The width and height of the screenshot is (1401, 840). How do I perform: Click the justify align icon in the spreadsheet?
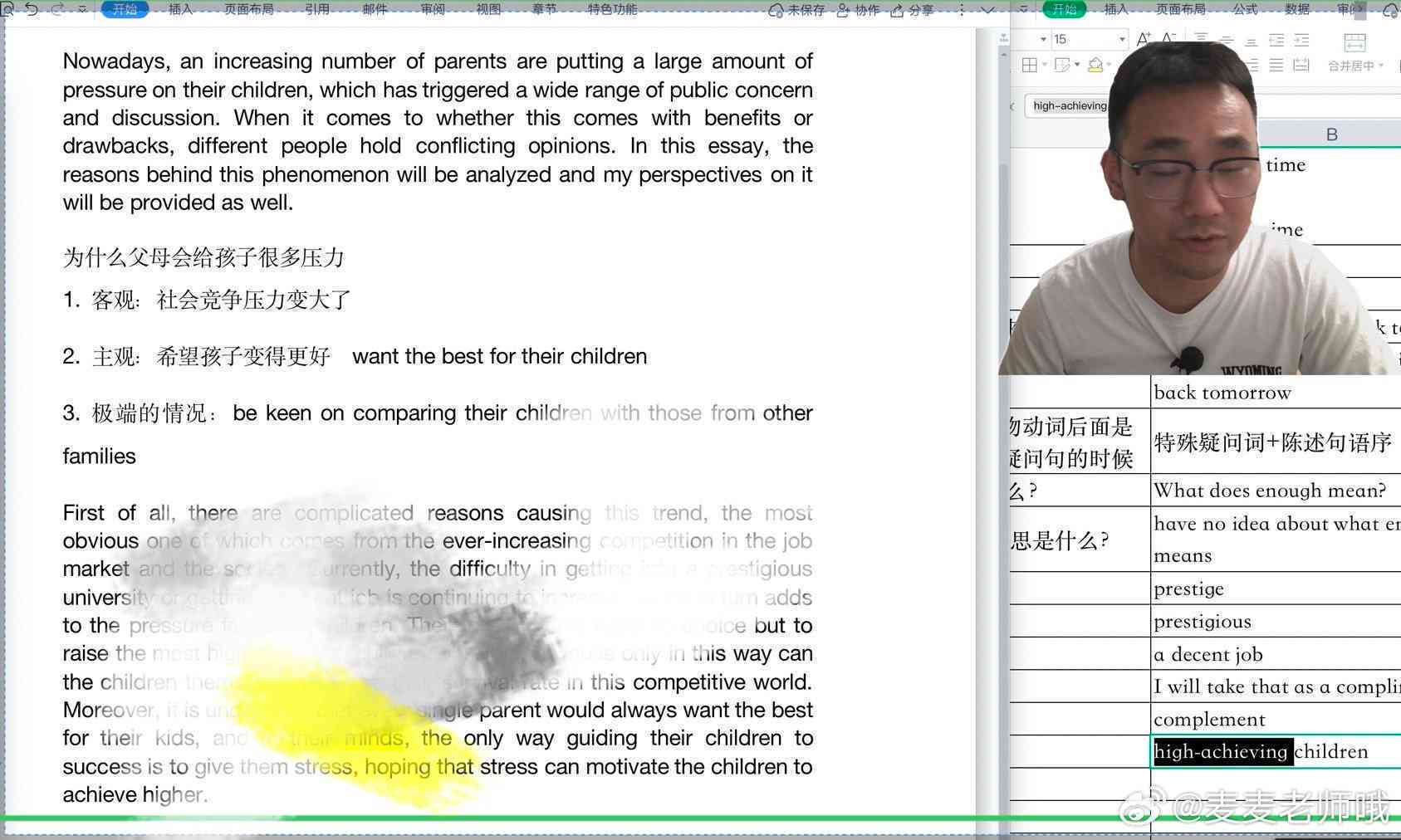1276,65
